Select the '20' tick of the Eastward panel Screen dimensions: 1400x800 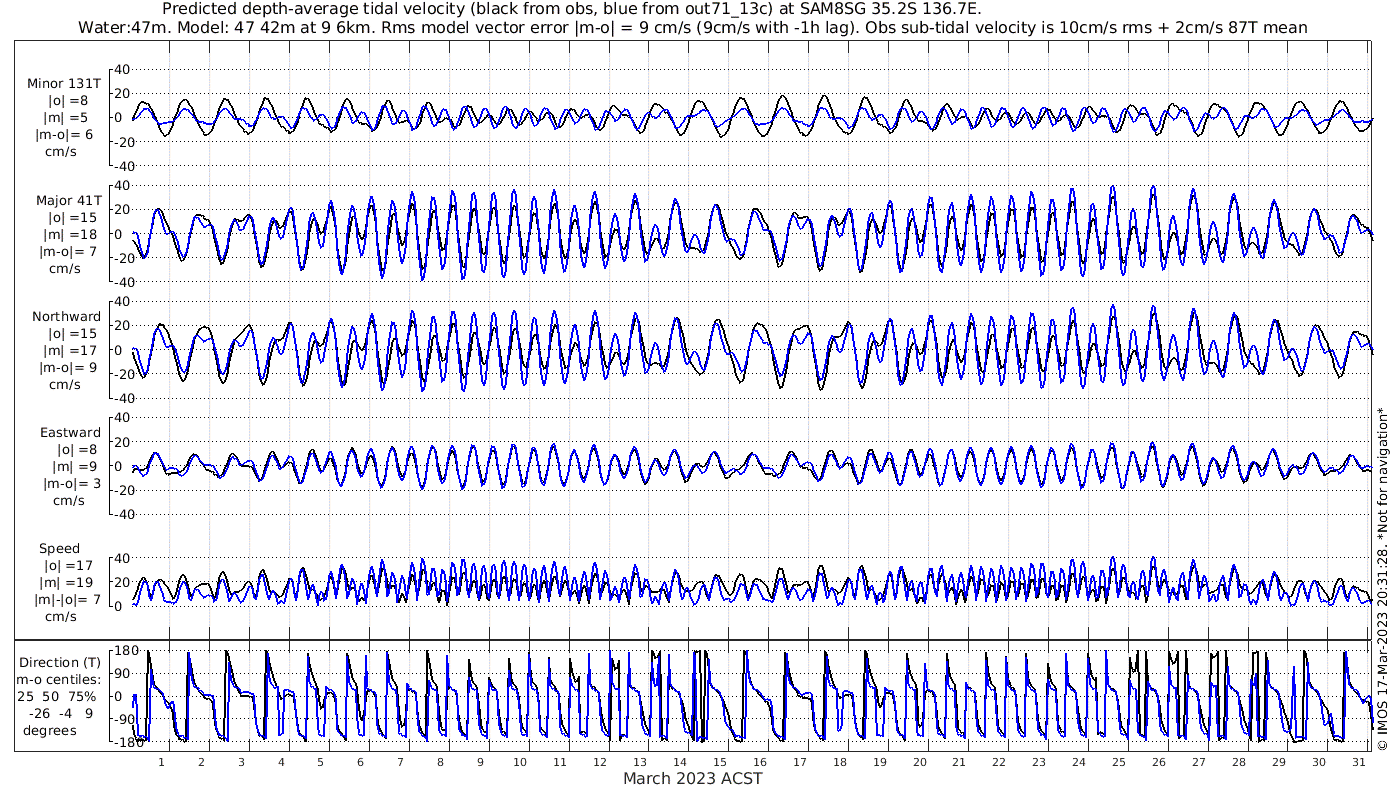coord(123,442)
